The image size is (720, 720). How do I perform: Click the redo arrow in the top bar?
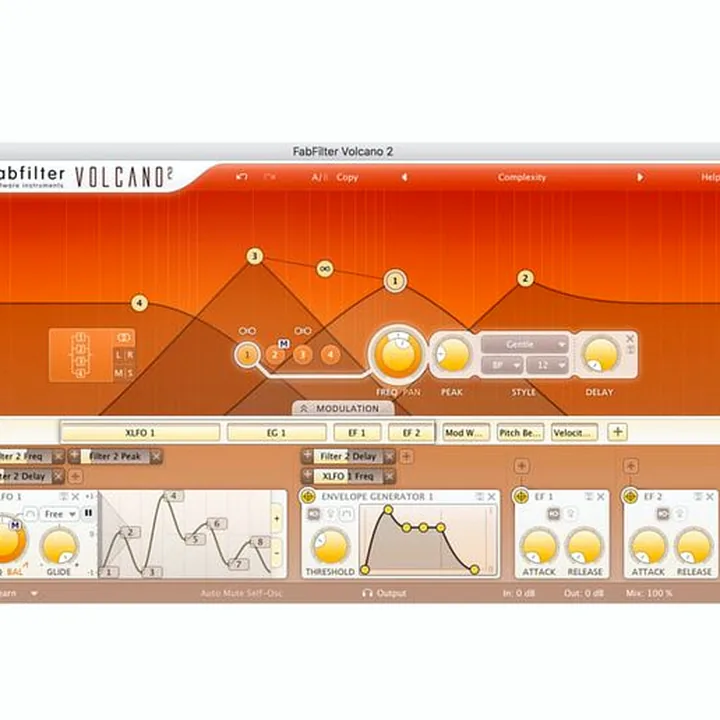pos(270,177)
